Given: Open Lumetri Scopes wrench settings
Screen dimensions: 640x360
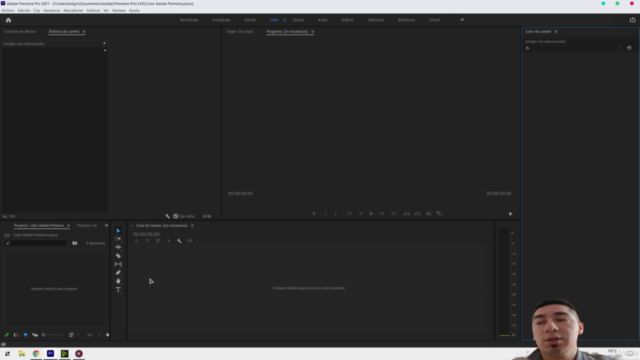Looking at the screenshot, I should click(167, 216).
